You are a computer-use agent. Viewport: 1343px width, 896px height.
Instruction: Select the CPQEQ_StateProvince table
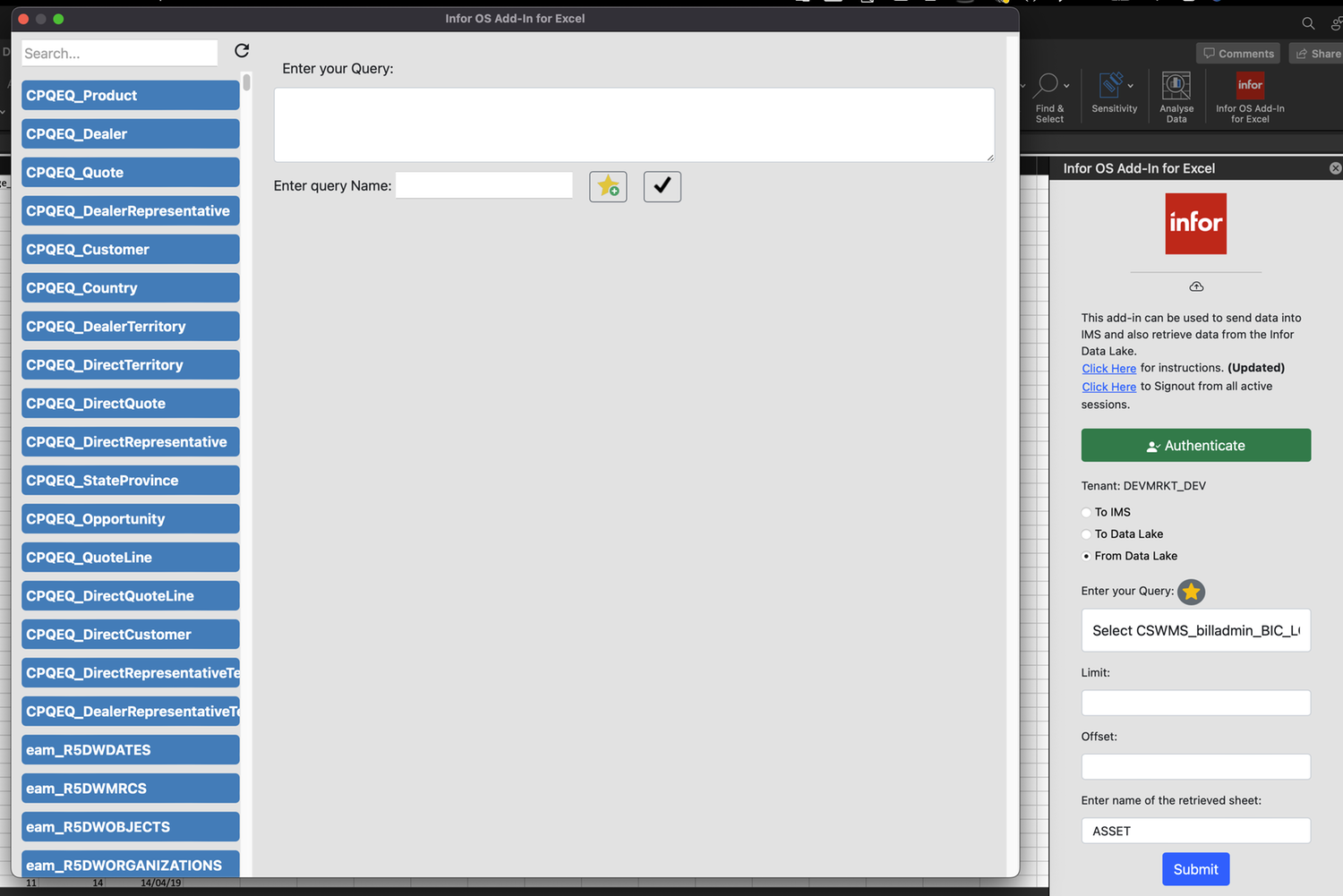pyautogui.click(x=131, y=480)
